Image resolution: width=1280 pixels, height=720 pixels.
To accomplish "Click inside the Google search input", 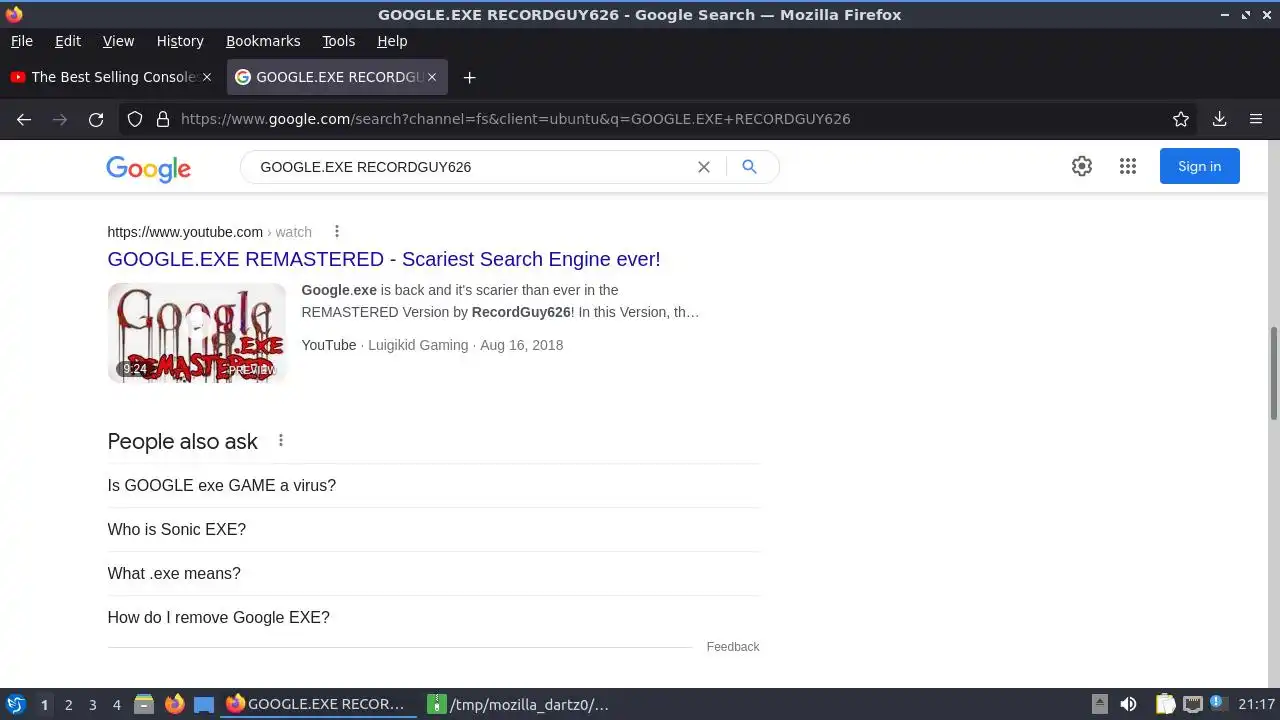I will [470, 167].
